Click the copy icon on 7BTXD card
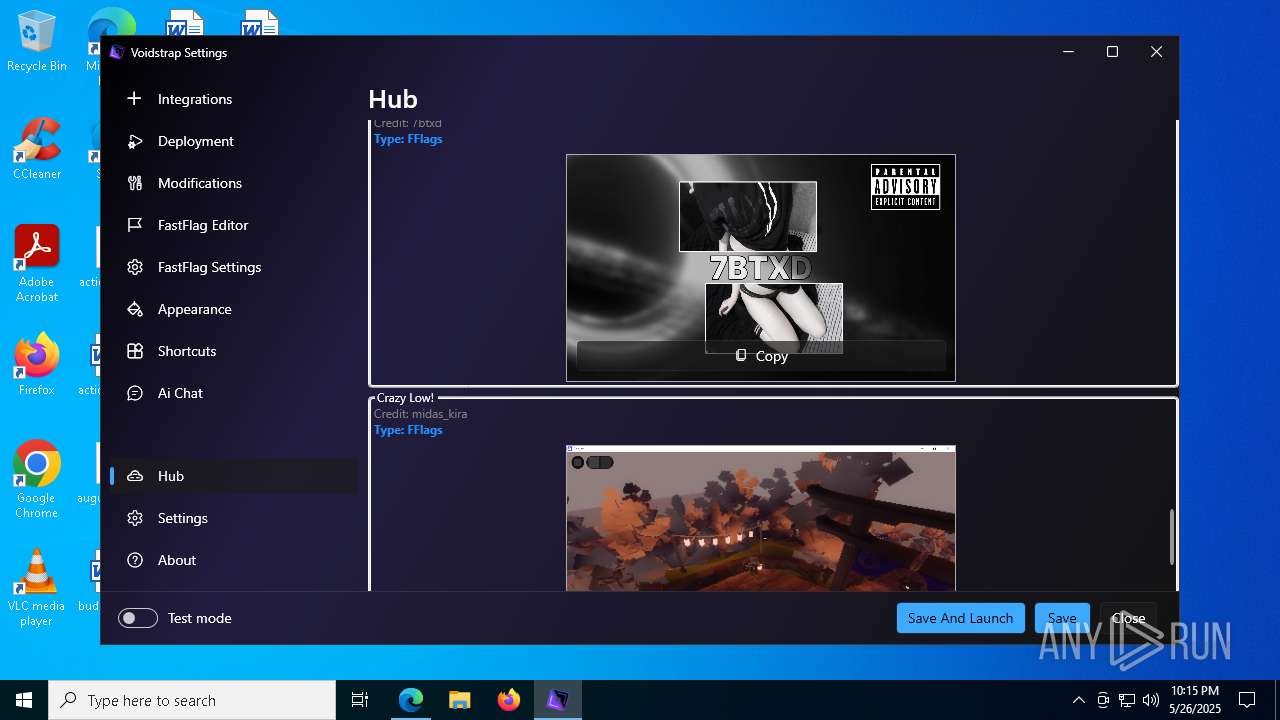The height and width of the screenshot is (720, 1280). pos(741,356)
